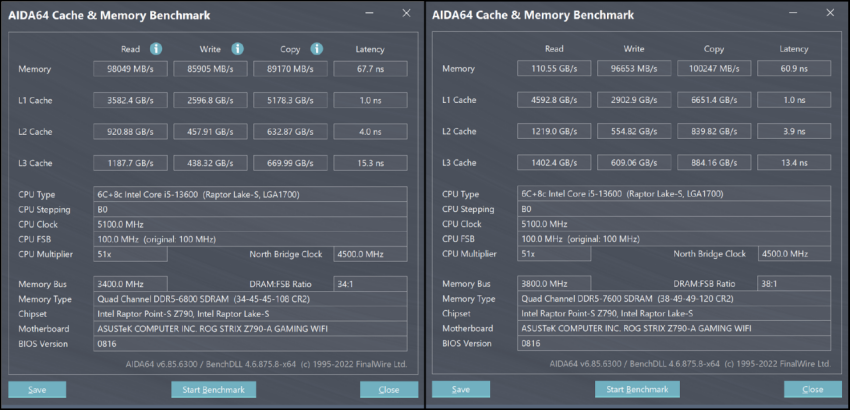Click the info icon beside Write column
850x410 pixels.
[x=238, y=48]
